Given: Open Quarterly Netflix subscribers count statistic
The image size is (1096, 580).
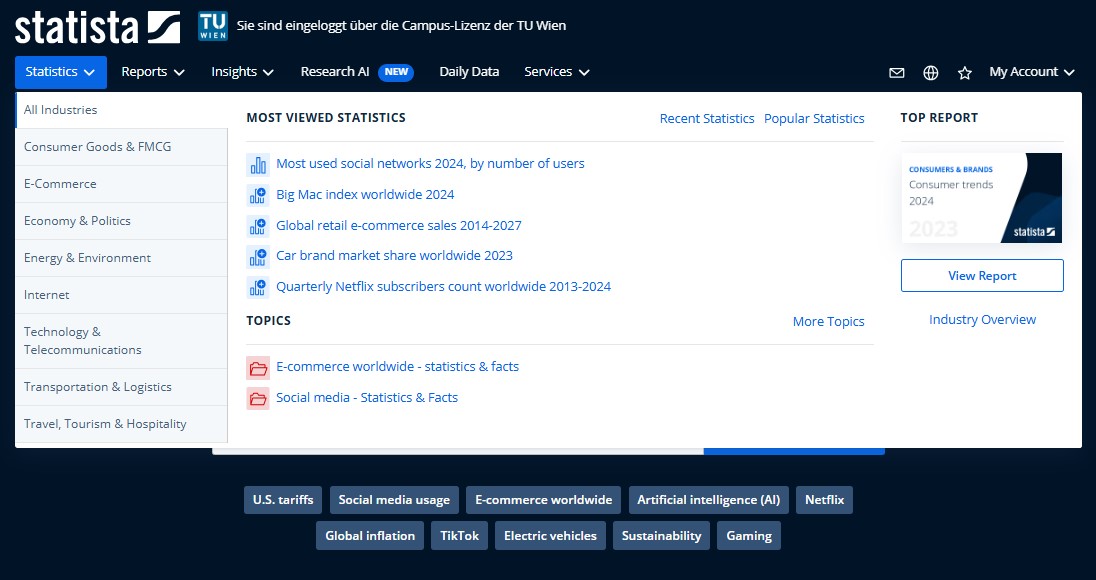Looking at the screenshot, I should pyautogui.click(x=443, y=287).
